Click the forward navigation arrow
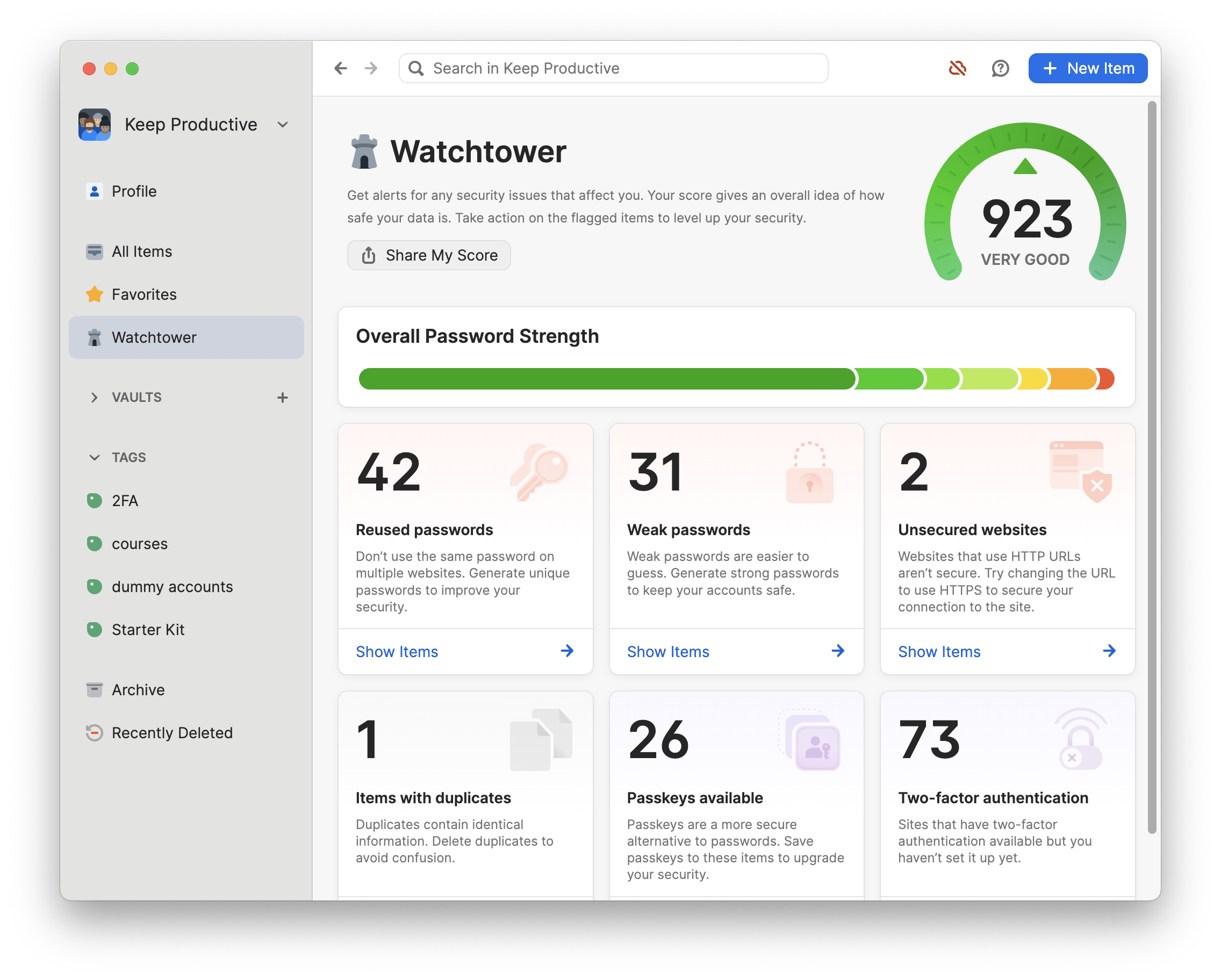This screenshot has height=980, width=1221. tap(371, 68)
